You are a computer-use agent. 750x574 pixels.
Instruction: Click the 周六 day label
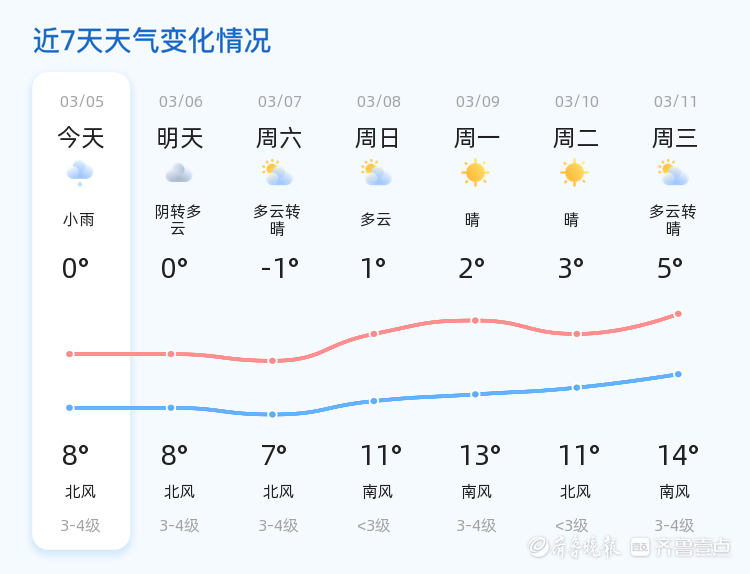[279, 137]
